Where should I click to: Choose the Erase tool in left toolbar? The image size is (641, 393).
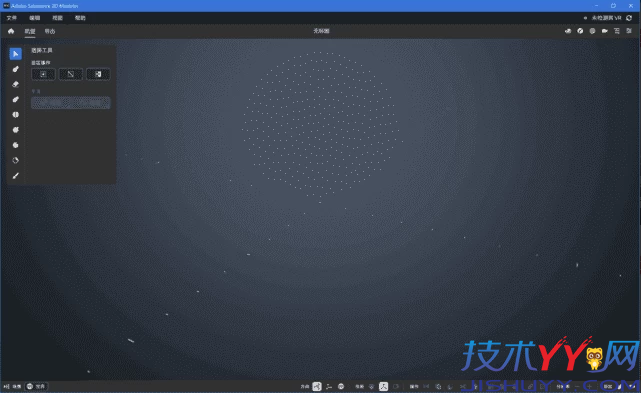click(16, 84)
